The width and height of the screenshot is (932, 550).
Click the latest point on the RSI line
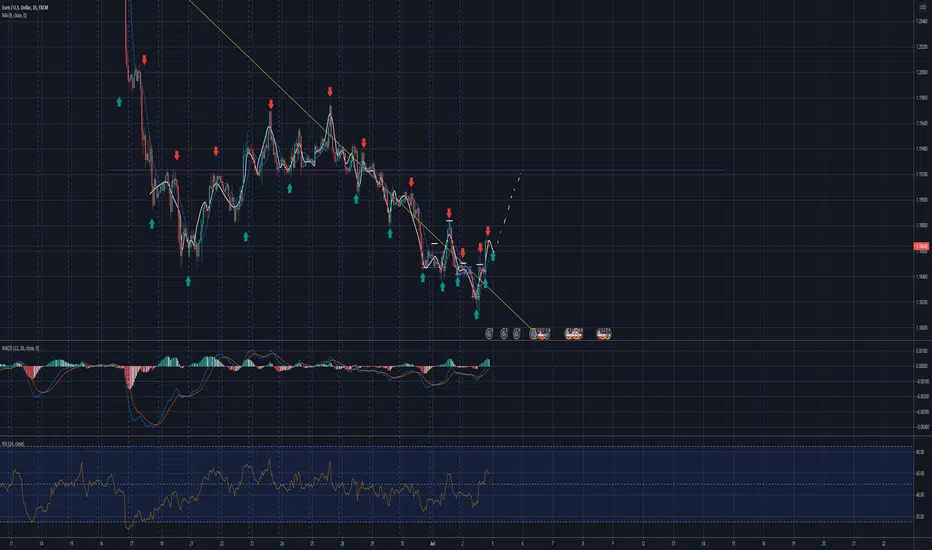pyautogui.click(x=489, y=474)
